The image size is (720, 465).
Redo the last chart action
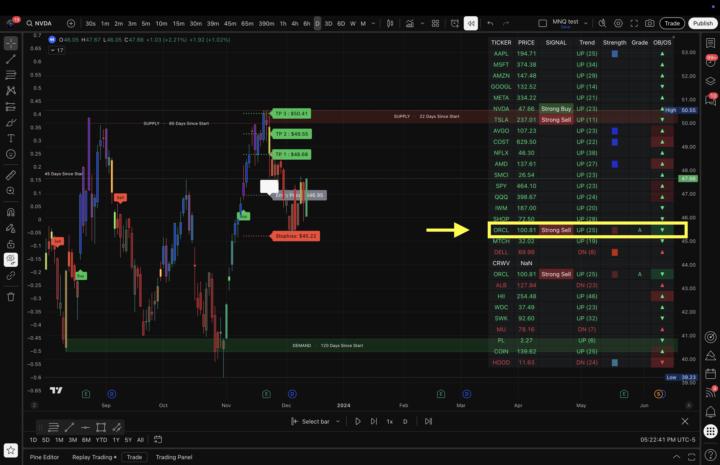coord(506,23)
